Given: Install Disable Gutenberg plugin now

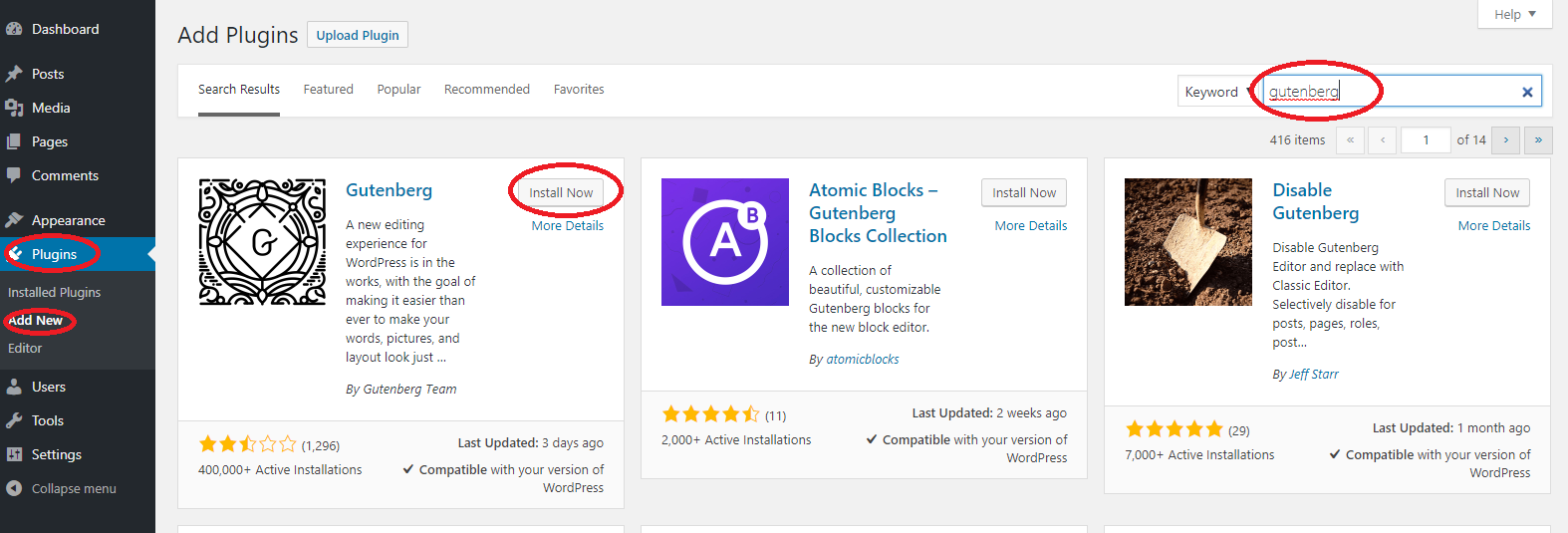Looking at the screenshot, I should [1487, 193].
